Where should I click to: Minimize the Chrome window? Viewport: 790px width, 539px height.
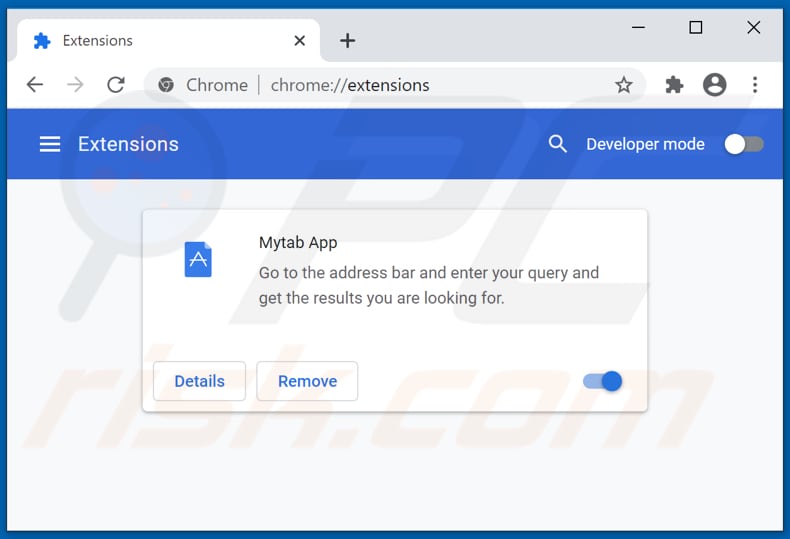coord(638,27)
